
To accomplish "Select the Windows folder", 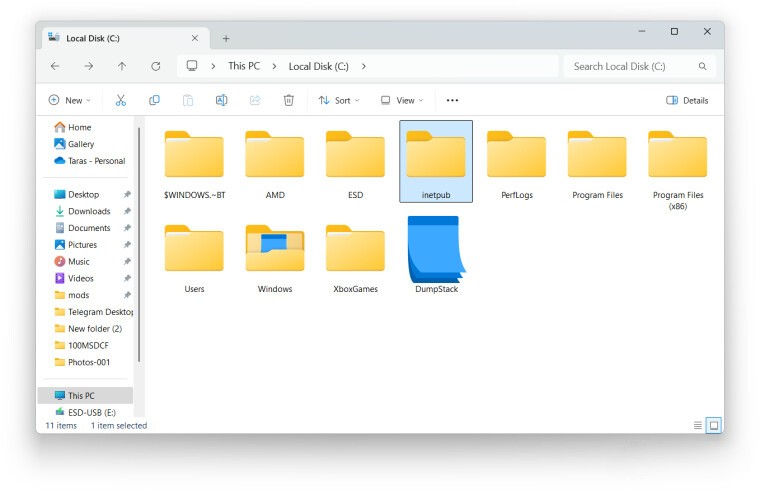I will (x=275, y=259).
